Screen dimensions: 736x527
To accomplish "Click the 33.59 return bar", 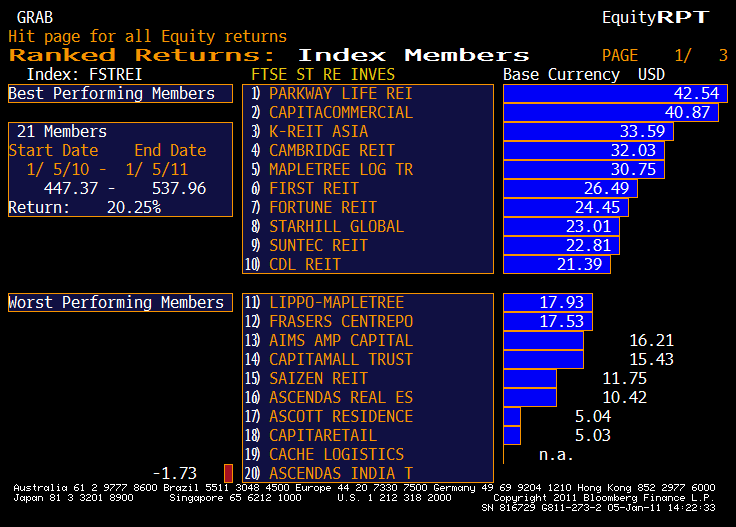I will [588, 131].
